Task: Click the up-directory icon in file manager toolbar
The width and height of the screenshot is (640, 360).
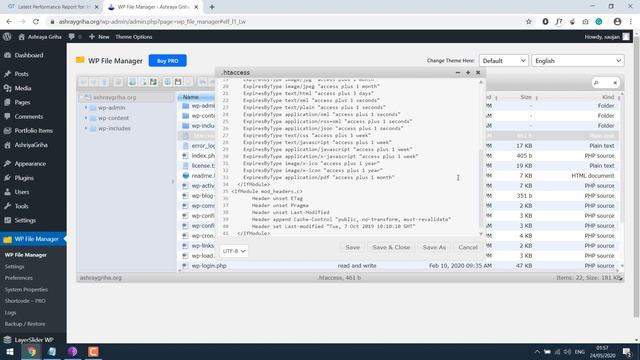Action: [104, 82]
